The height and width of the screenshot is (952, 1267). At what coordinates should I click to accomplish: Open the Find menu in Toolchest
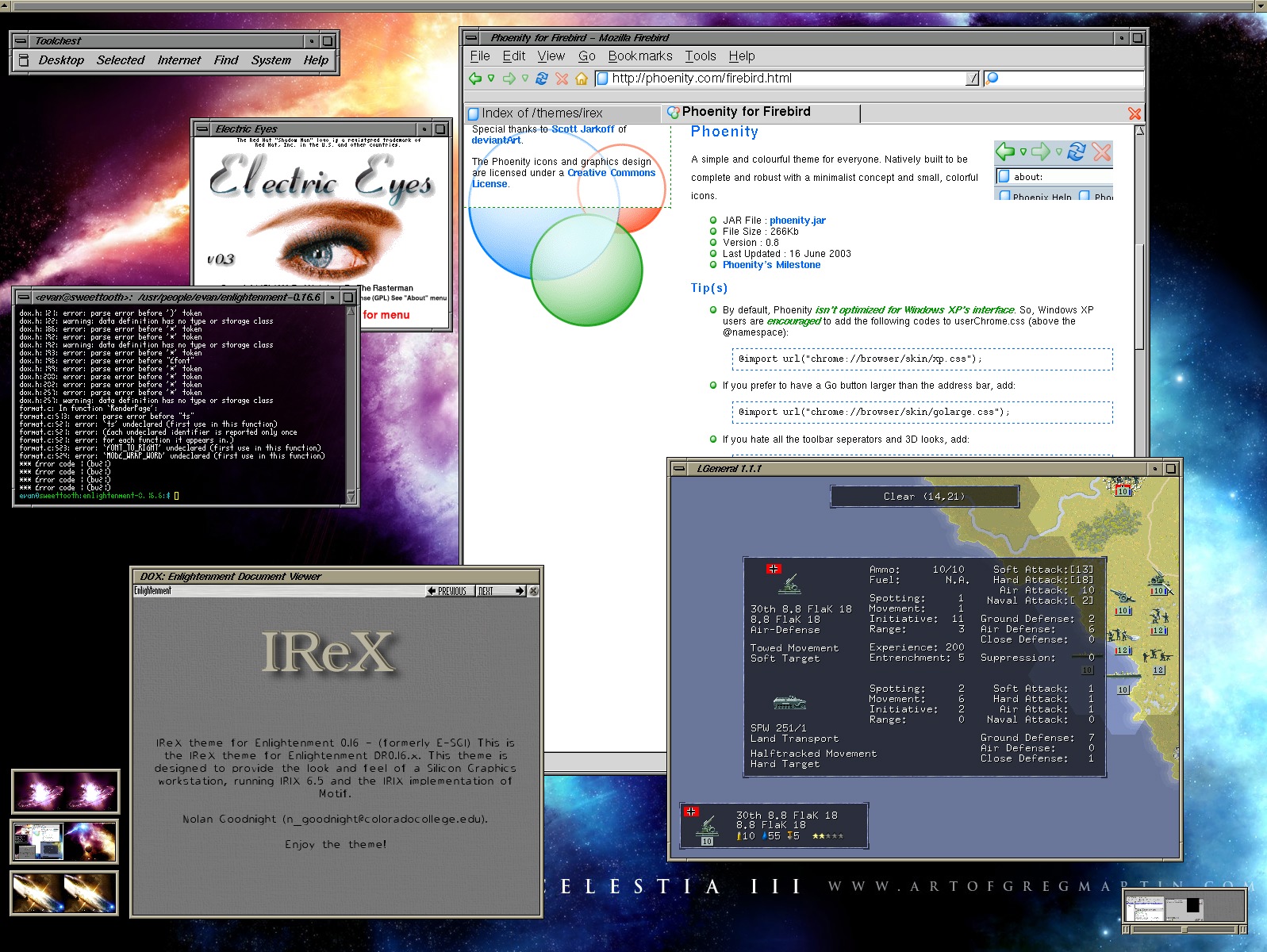226,60
